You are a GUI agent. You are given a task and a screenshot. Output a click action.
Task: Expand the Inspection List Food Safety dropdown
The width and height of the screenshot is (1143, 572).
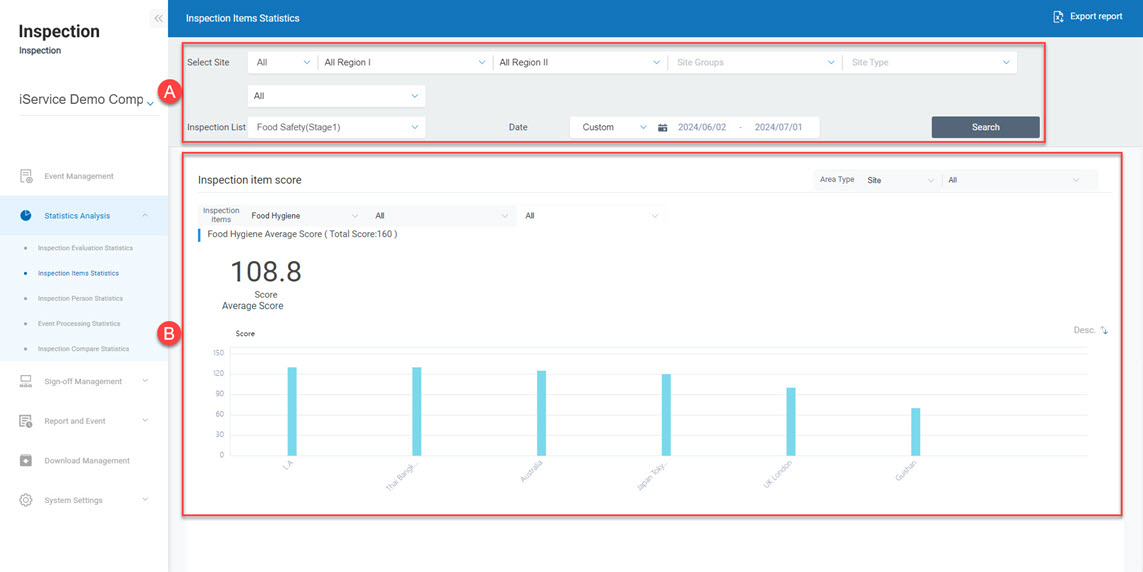pos(336,127)
